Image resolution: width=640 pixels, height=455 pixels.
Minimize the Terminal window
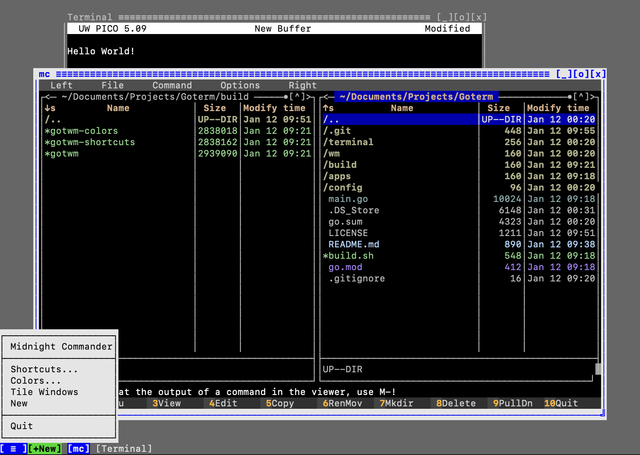tap(444, 18)
